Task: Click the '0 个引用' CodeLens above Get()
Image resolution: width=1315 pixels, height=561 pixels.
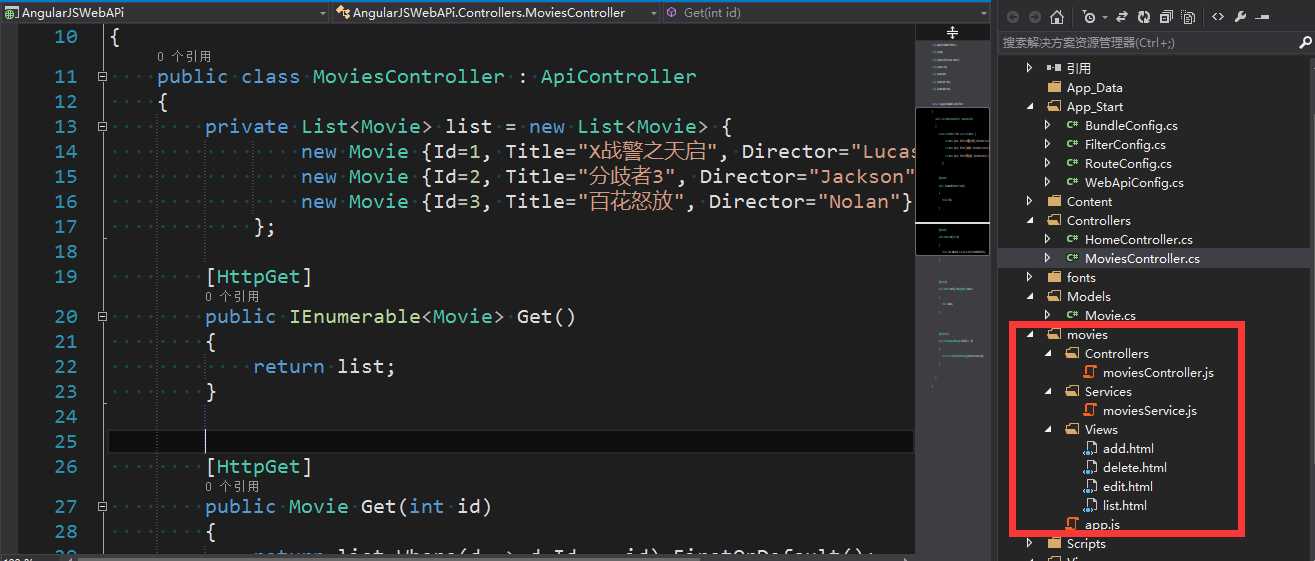Action: point(232,296)
